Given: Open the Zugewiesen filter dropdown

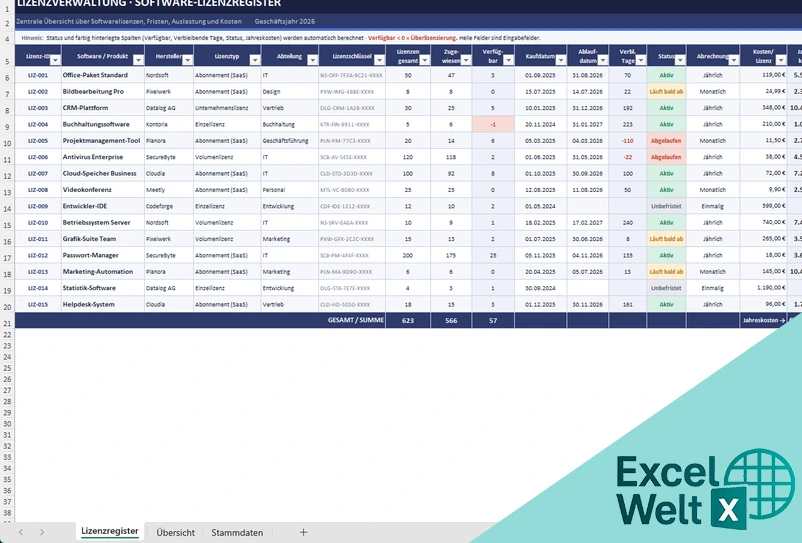Looking at the screenshot, I should pos(465,60).
